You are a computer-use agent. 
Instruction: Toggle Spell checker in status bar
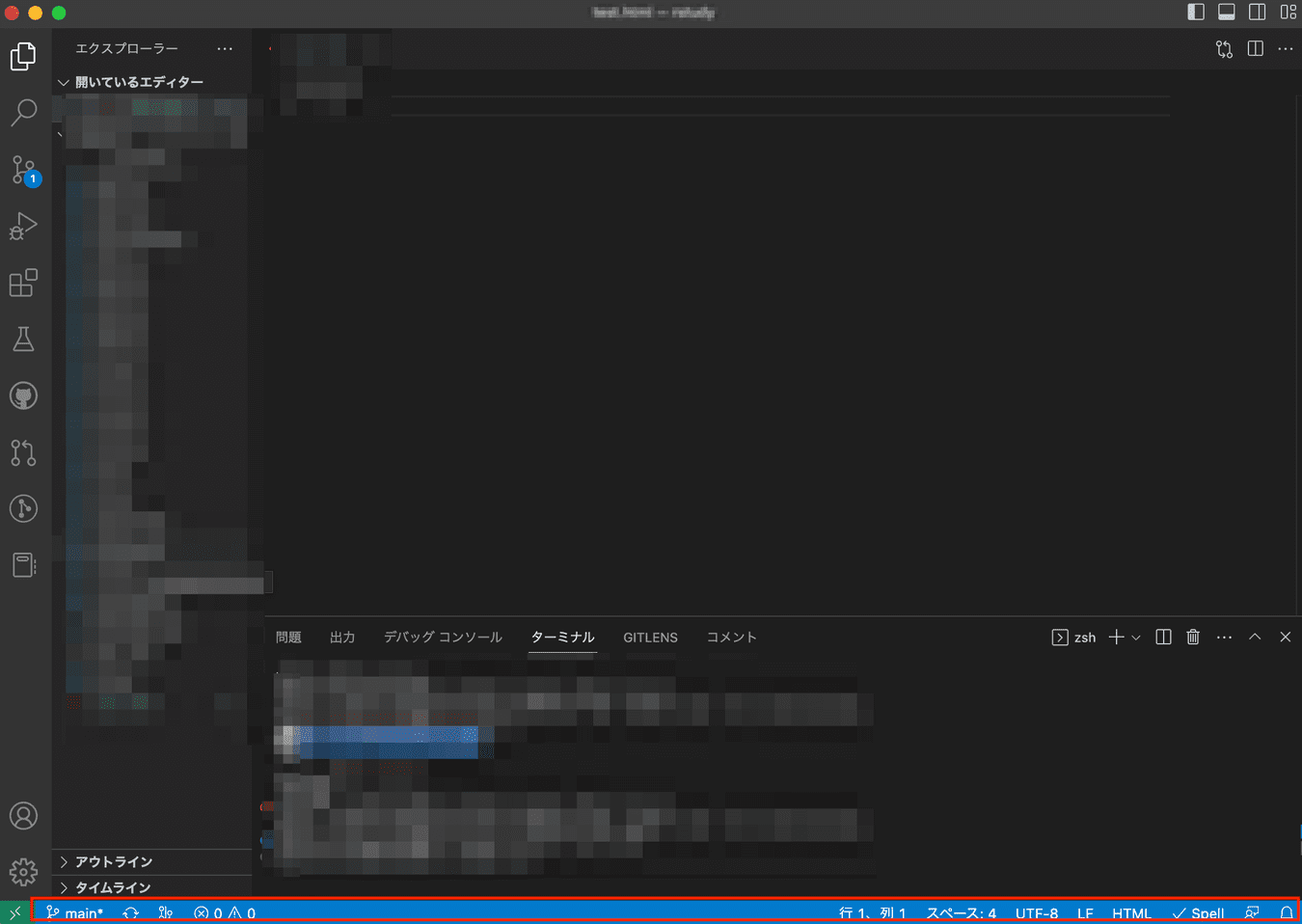click(1198, 912)
